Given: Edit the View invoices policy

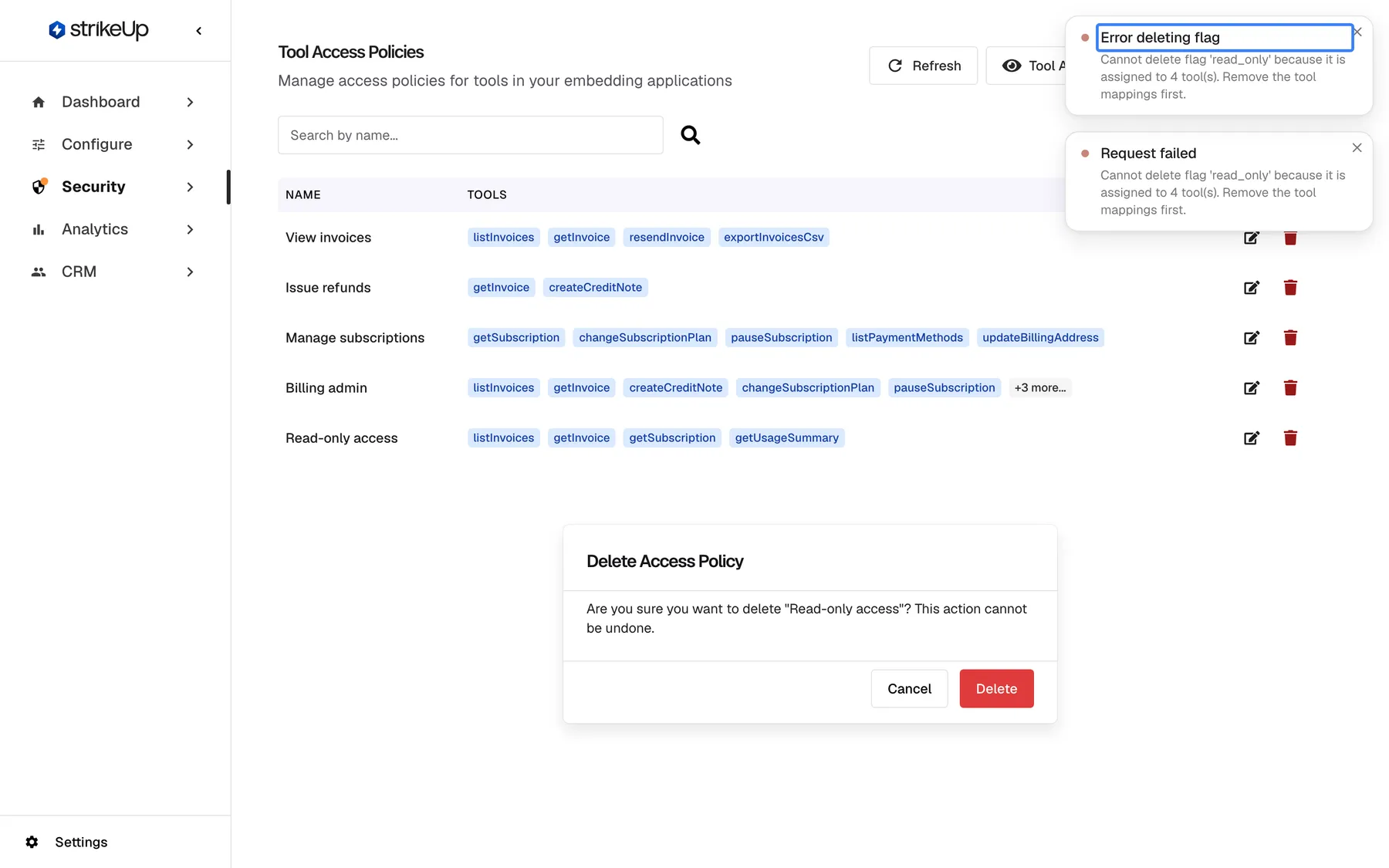Looking at the screenshot, I should (x=1252, y=238).
